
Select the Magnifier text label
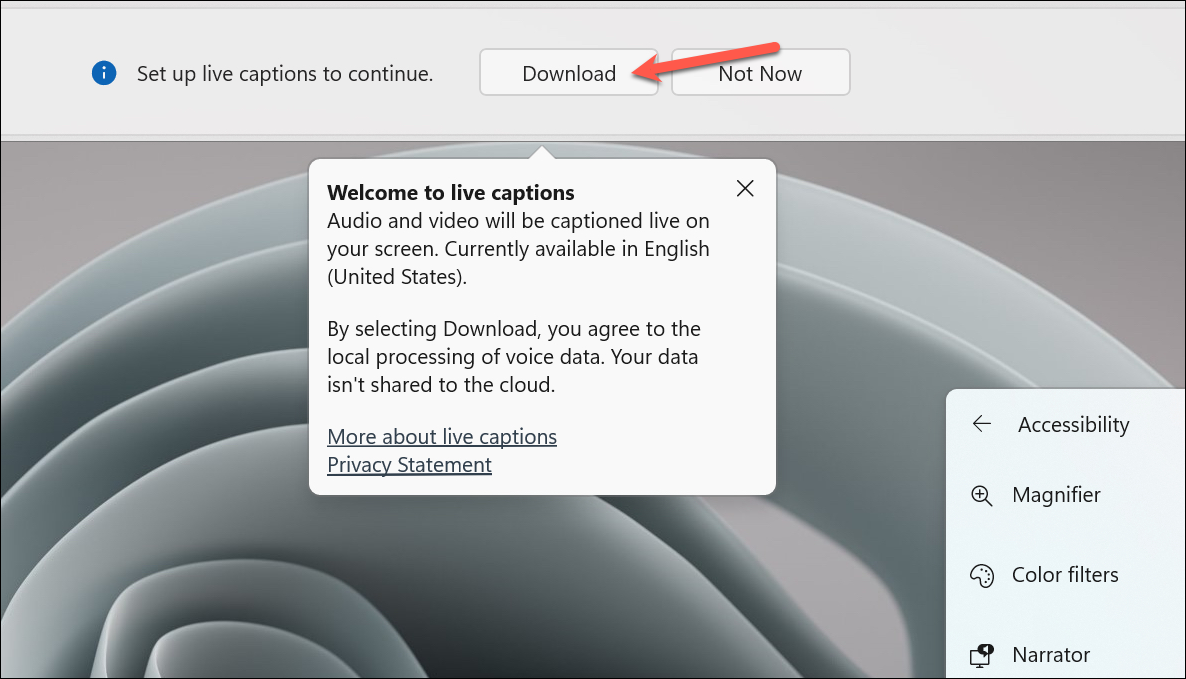coord(1056,495)
